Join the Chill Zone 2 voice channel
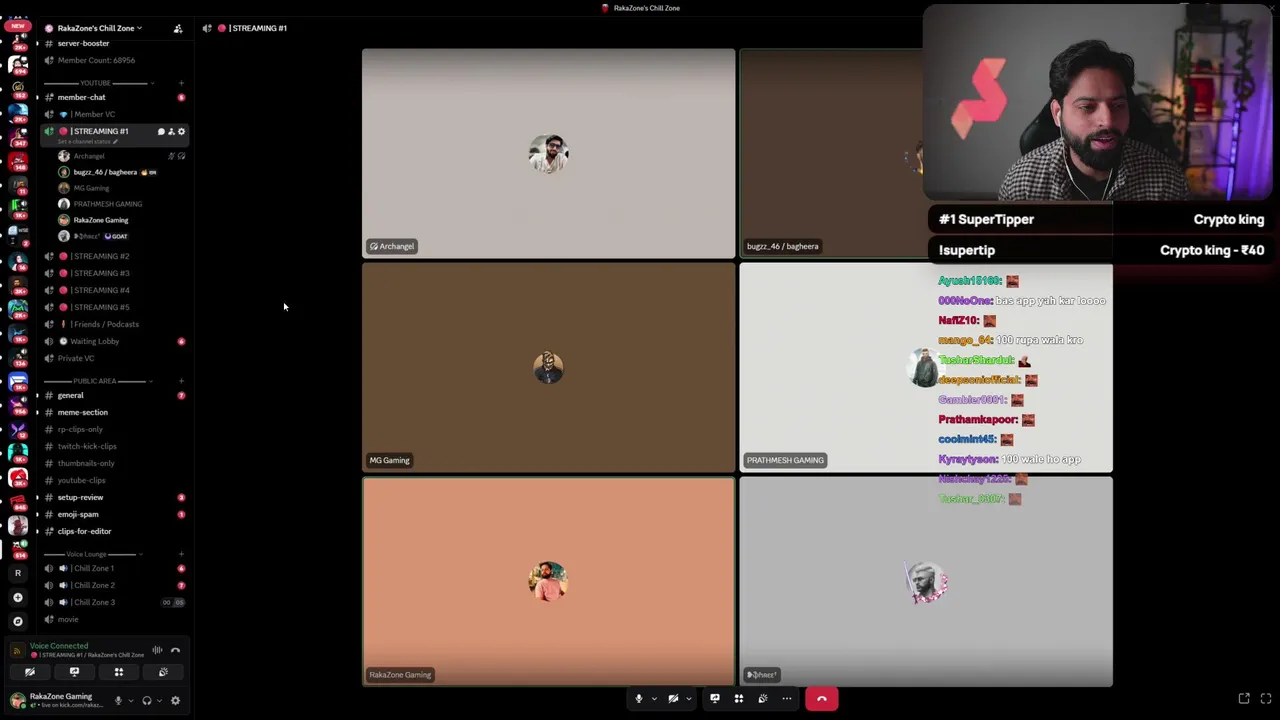This screenshot has width=1280, height=720. tap(92, 585)
